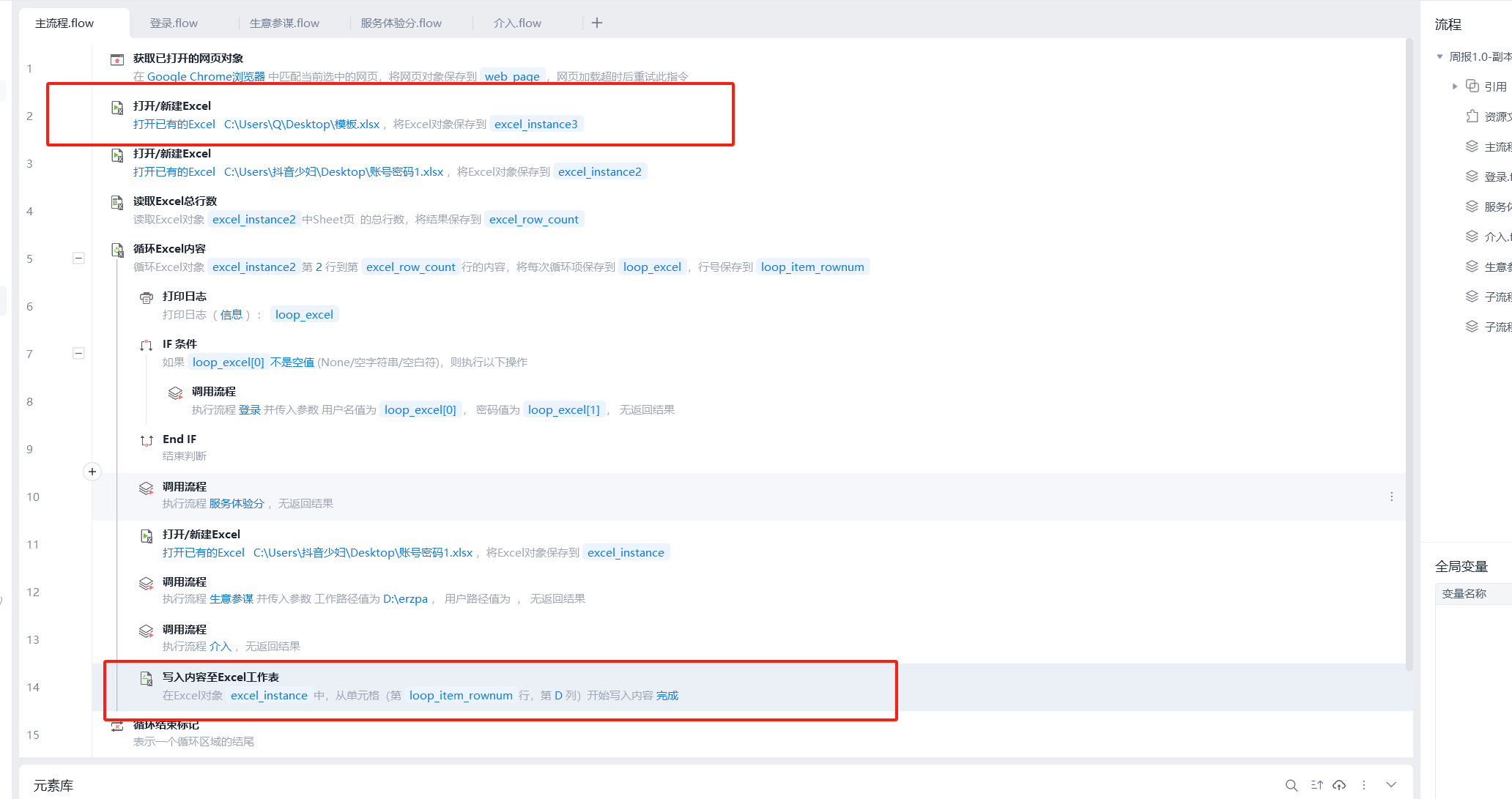Click the loop Excel content icon on line 5
The image size is (1512, 799).
click(x=117, y=250)
